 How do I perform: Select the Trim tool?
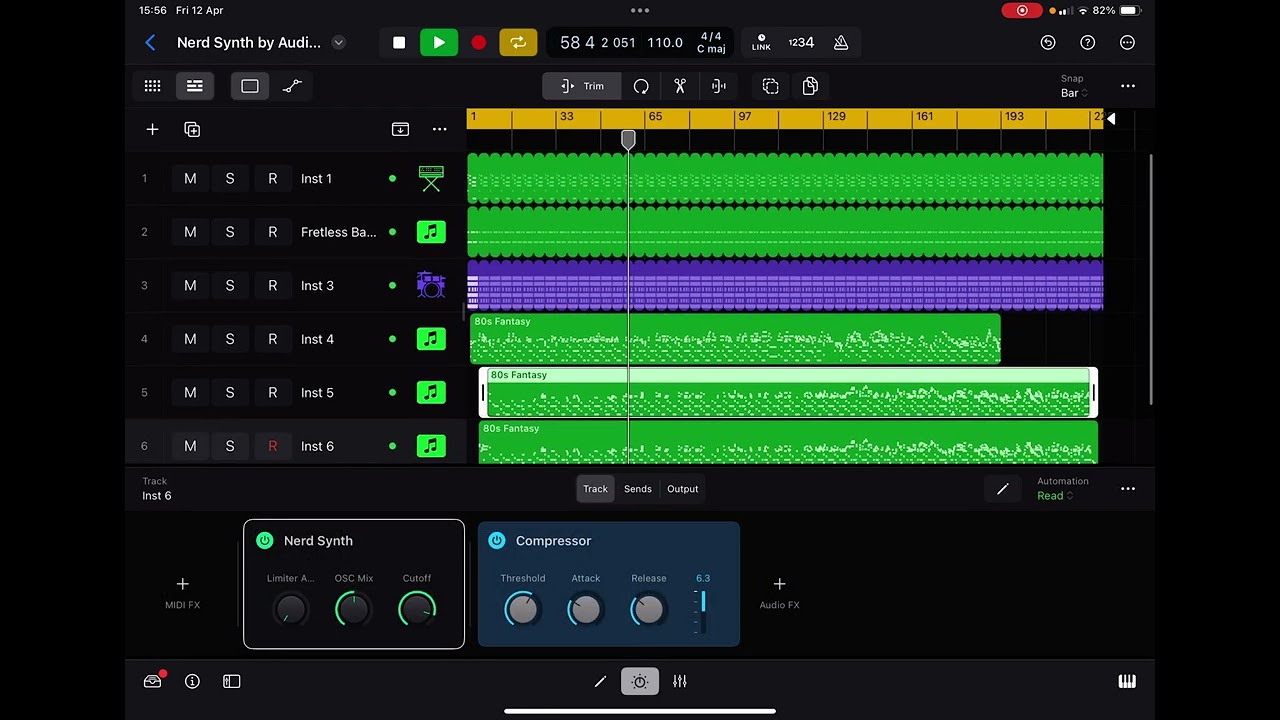click(582, 86)
